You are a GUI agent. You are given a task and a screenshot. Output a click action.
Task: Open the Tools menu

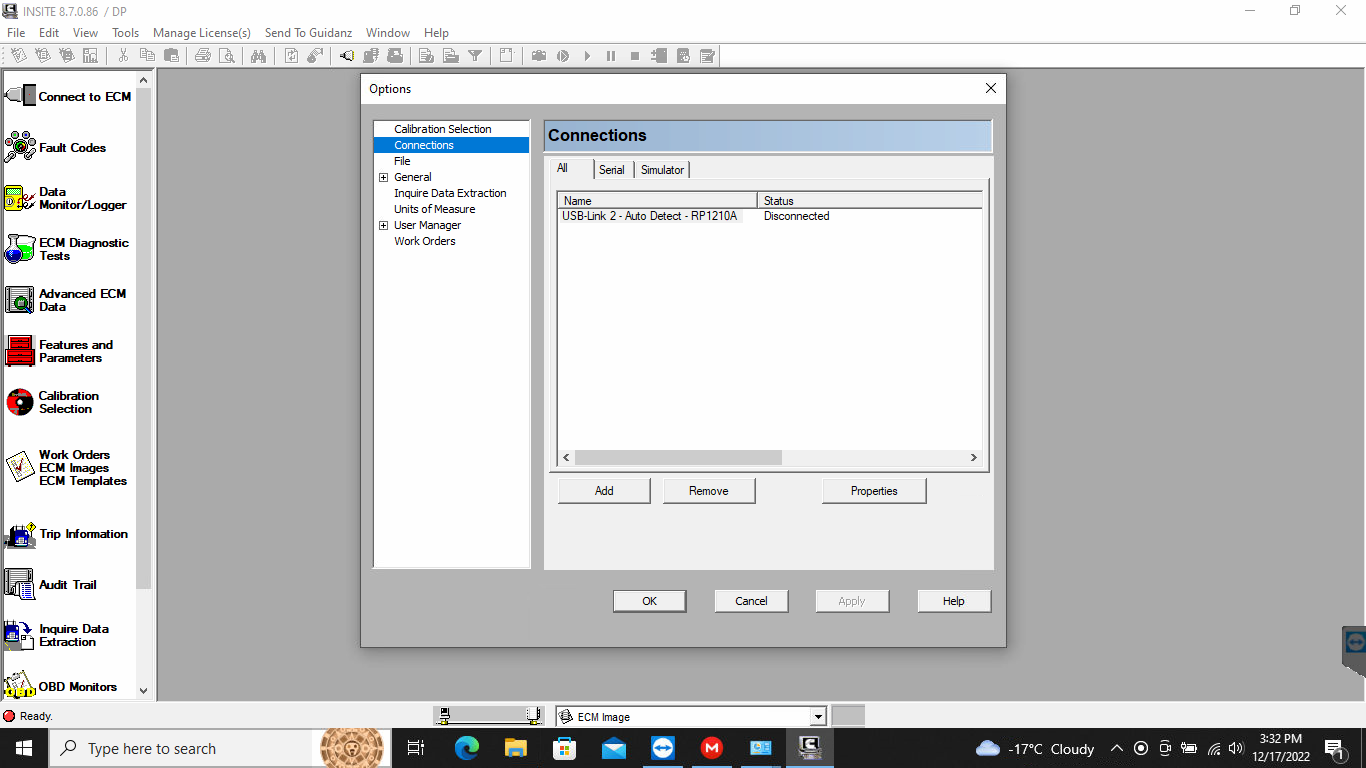point(125,32)
